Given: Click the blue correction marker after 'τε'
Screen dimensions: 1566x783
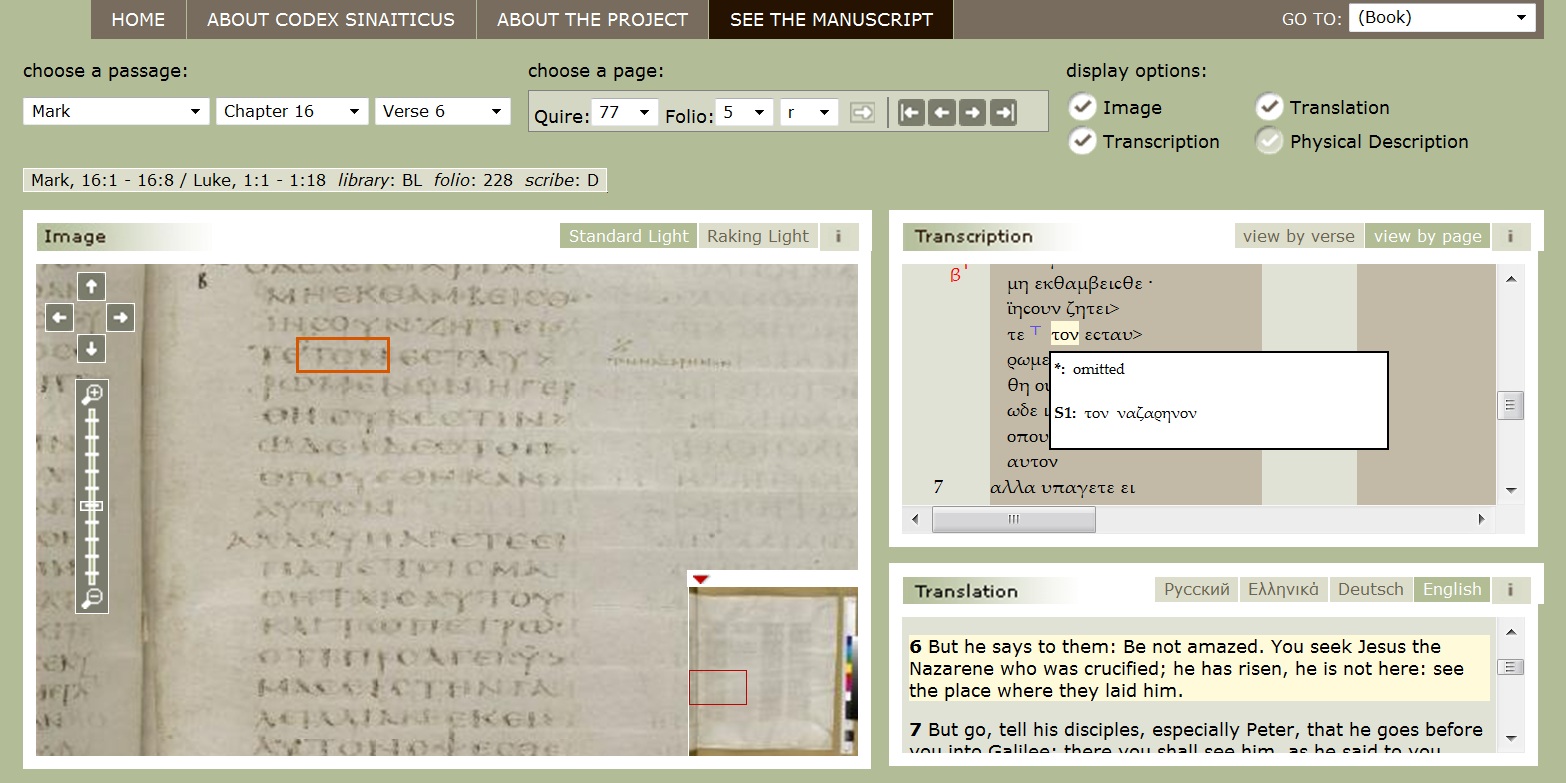Looking at the screenshot, I should click(x=1036, y=330).
